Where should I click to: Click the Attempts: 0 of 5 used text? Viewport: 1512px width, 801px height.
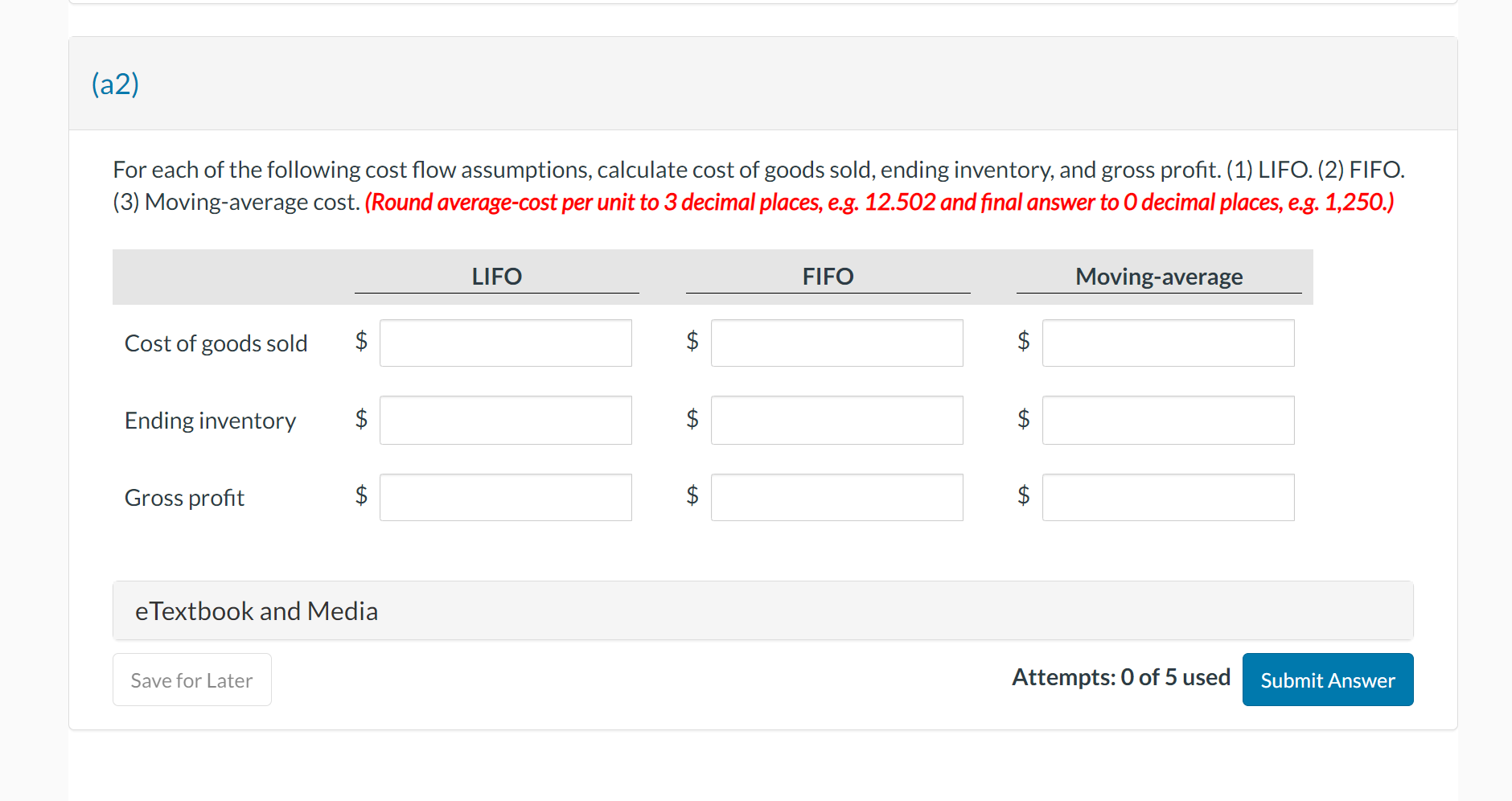click(x=1120, y=677)
